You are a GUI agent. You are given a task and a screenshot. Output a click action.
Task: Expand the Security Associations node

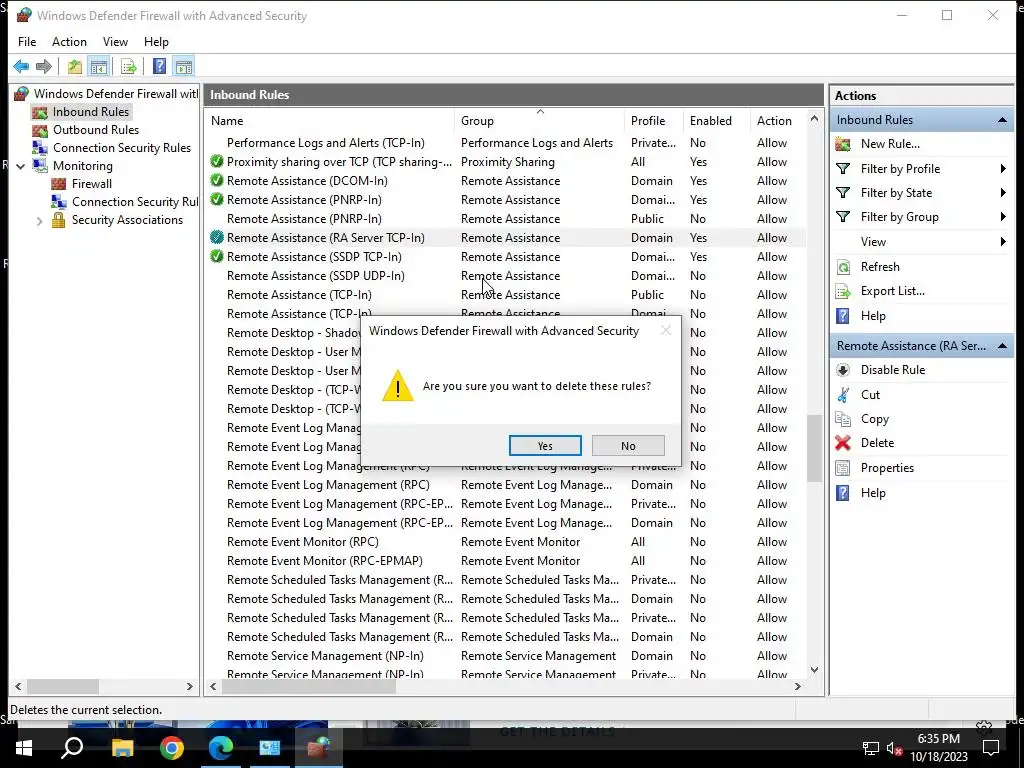point(39,221)
